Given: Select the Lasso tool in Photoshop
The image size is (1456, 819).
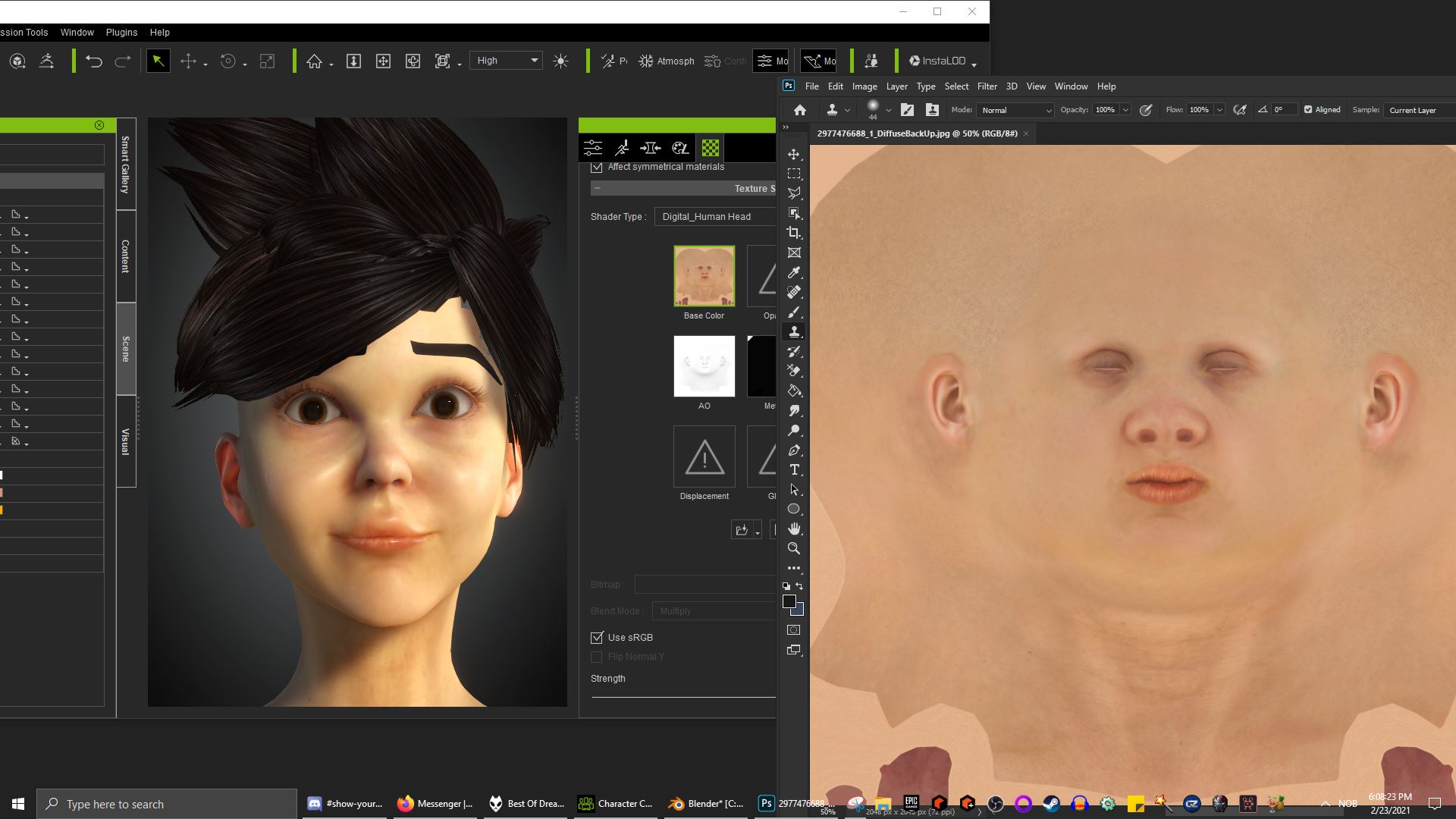Looking at the screenshot, I should (794, 193).
